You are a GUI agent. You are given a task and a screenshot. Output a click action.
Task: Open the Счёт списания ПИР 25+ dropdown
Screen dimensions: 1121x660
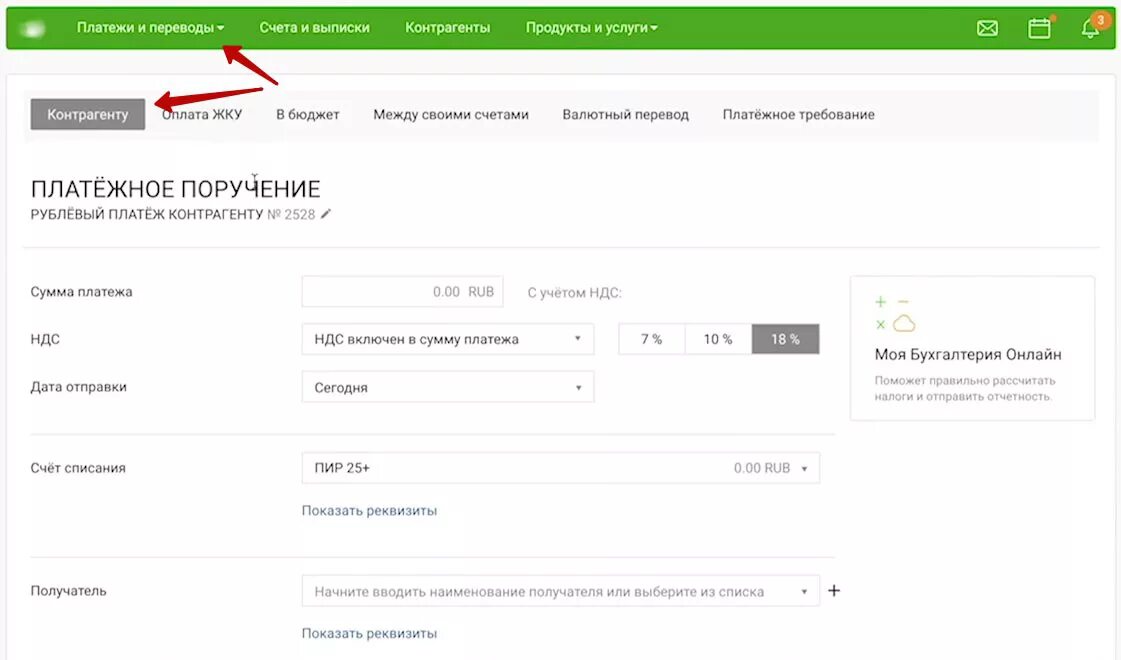click(560, 468)
